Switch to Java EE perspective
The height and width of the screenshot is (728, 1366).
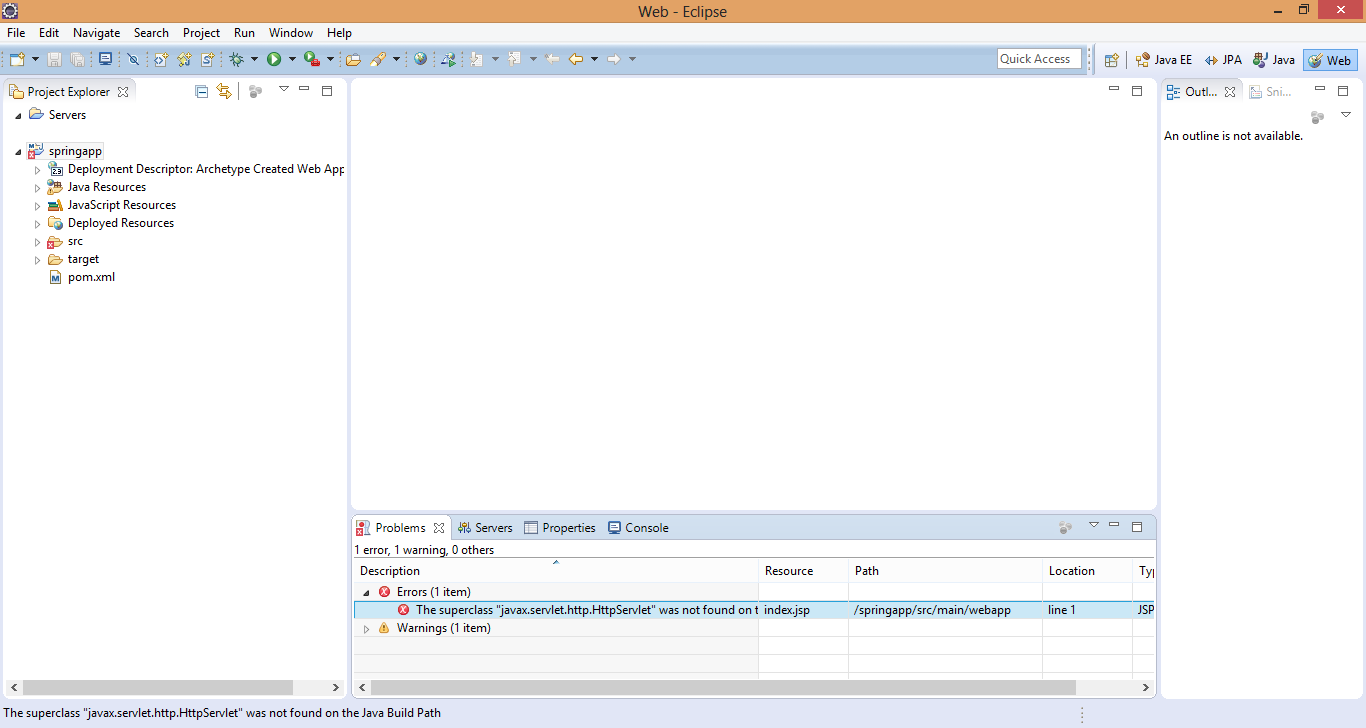tap(1163, 60)
